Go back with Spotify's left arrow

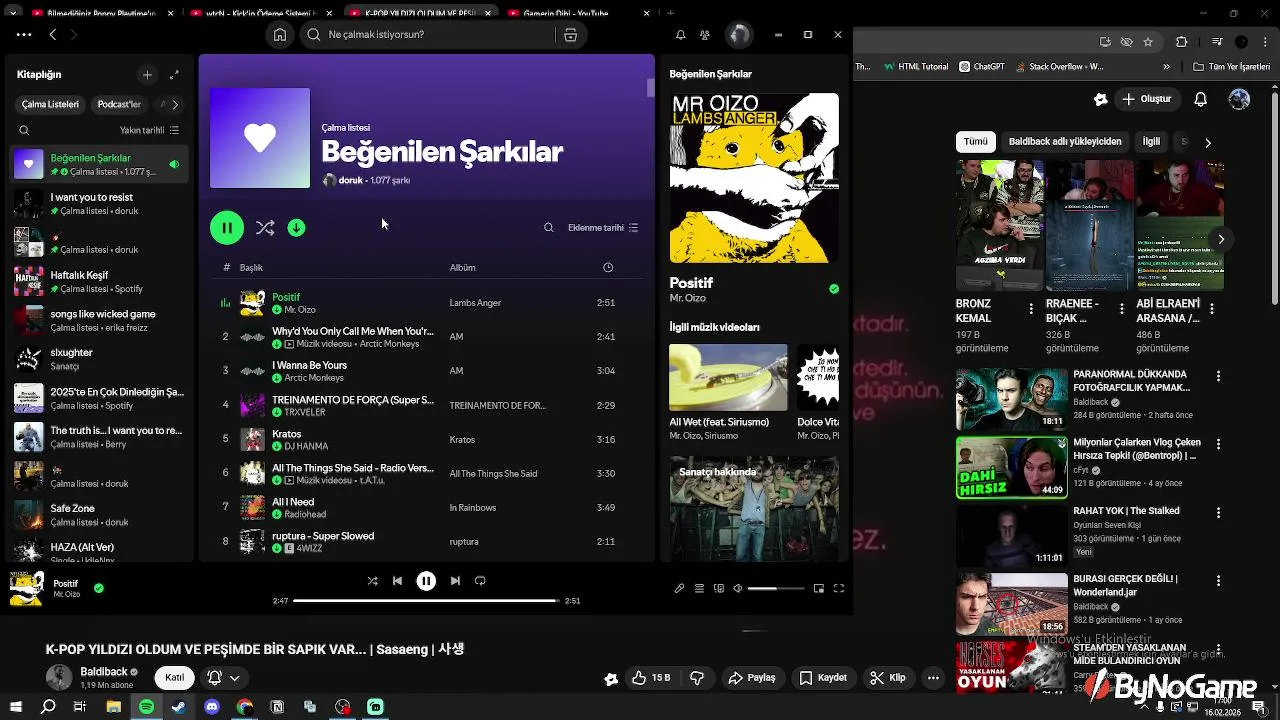(53, 34)
